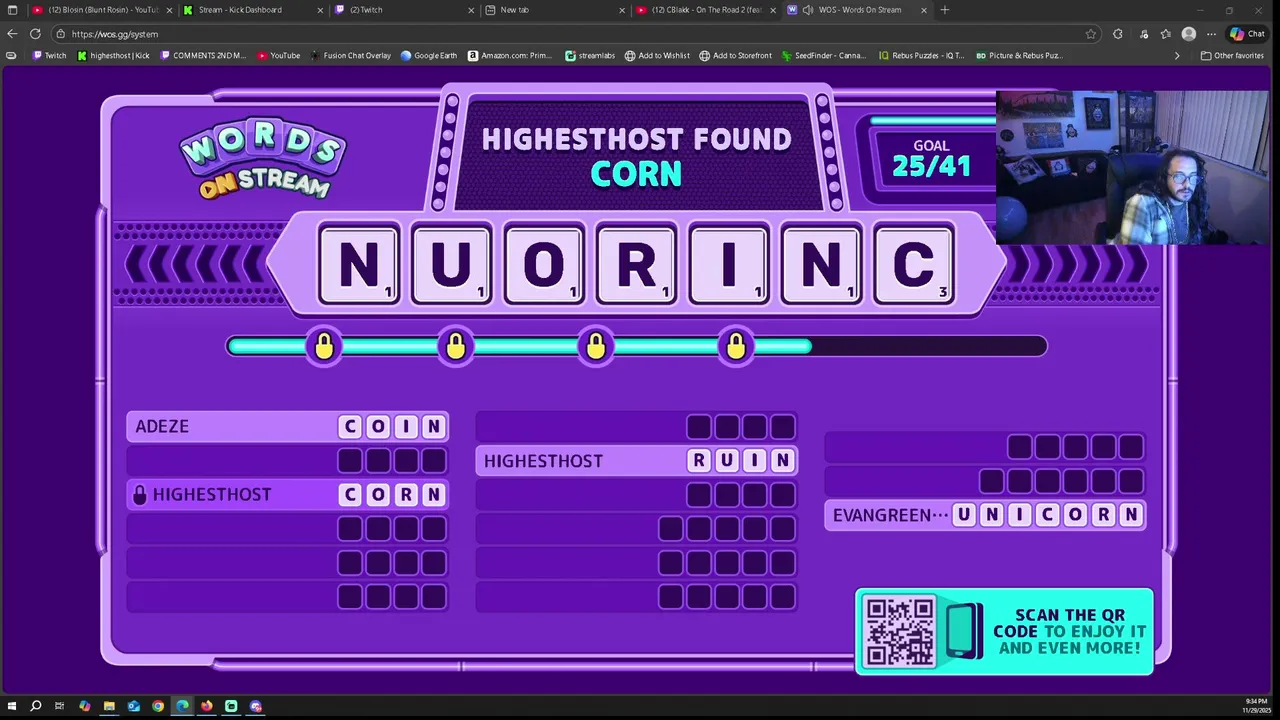Open the Amazon.com Prime bookmark

point(510,56)
